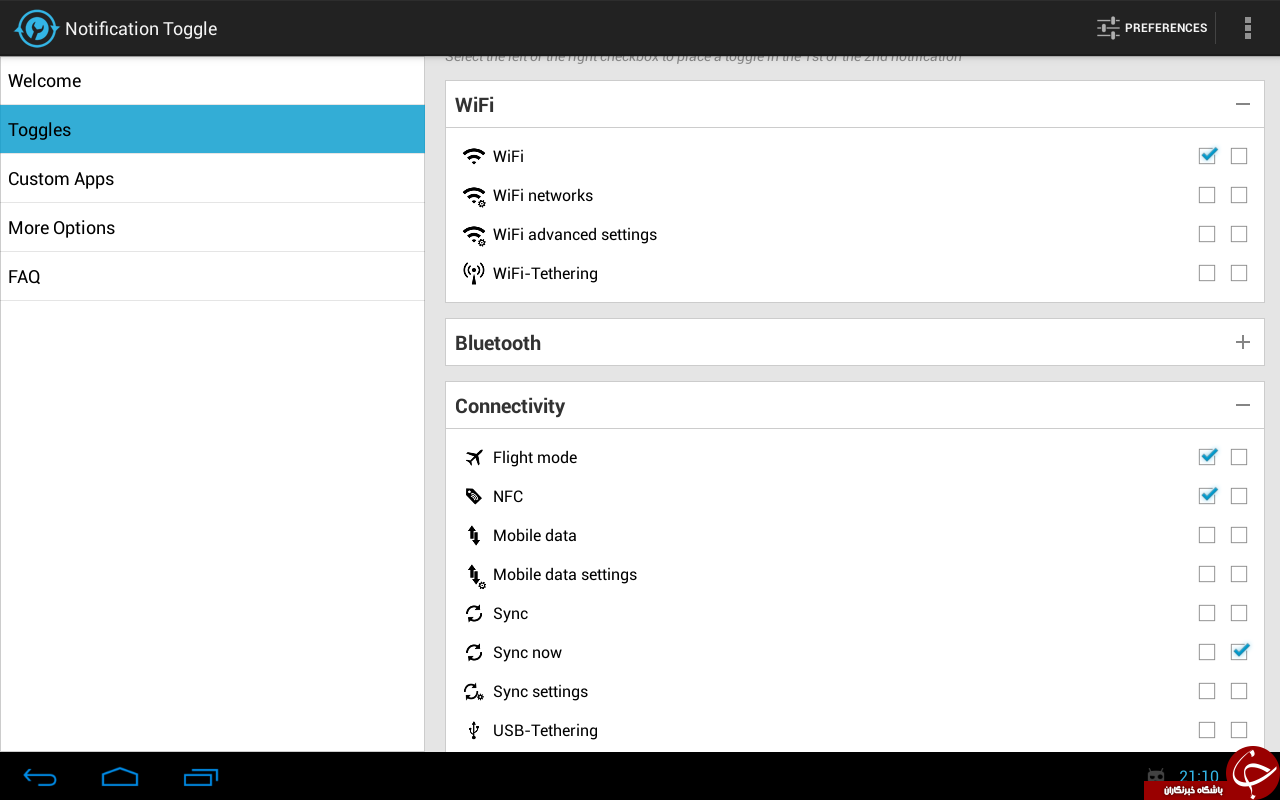Click the Bluetooth section header title
The image size is (1280, 800).
coord(498,343)
